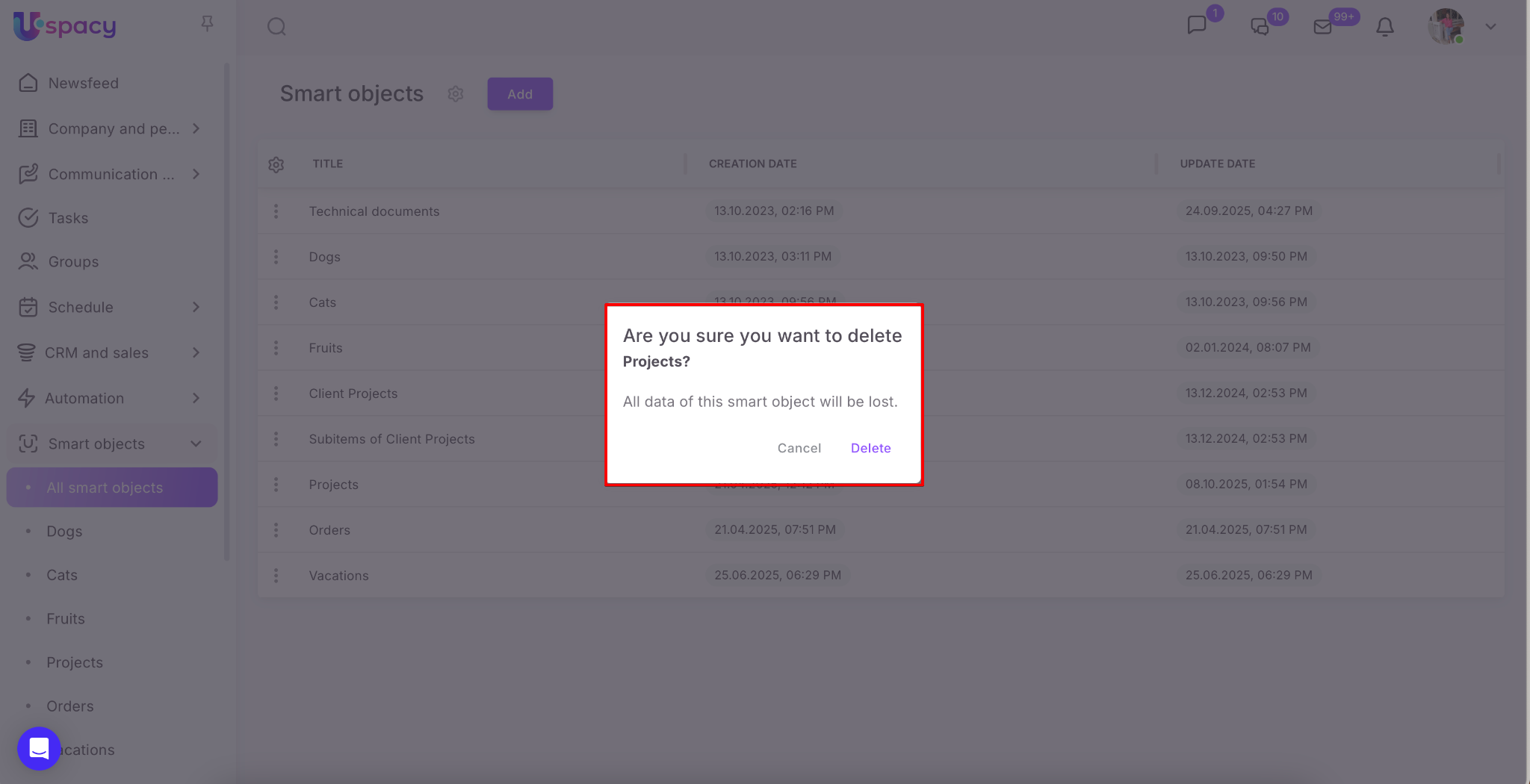
Task: Pin the sidebar with pin icon
Action: pos(207,24)
